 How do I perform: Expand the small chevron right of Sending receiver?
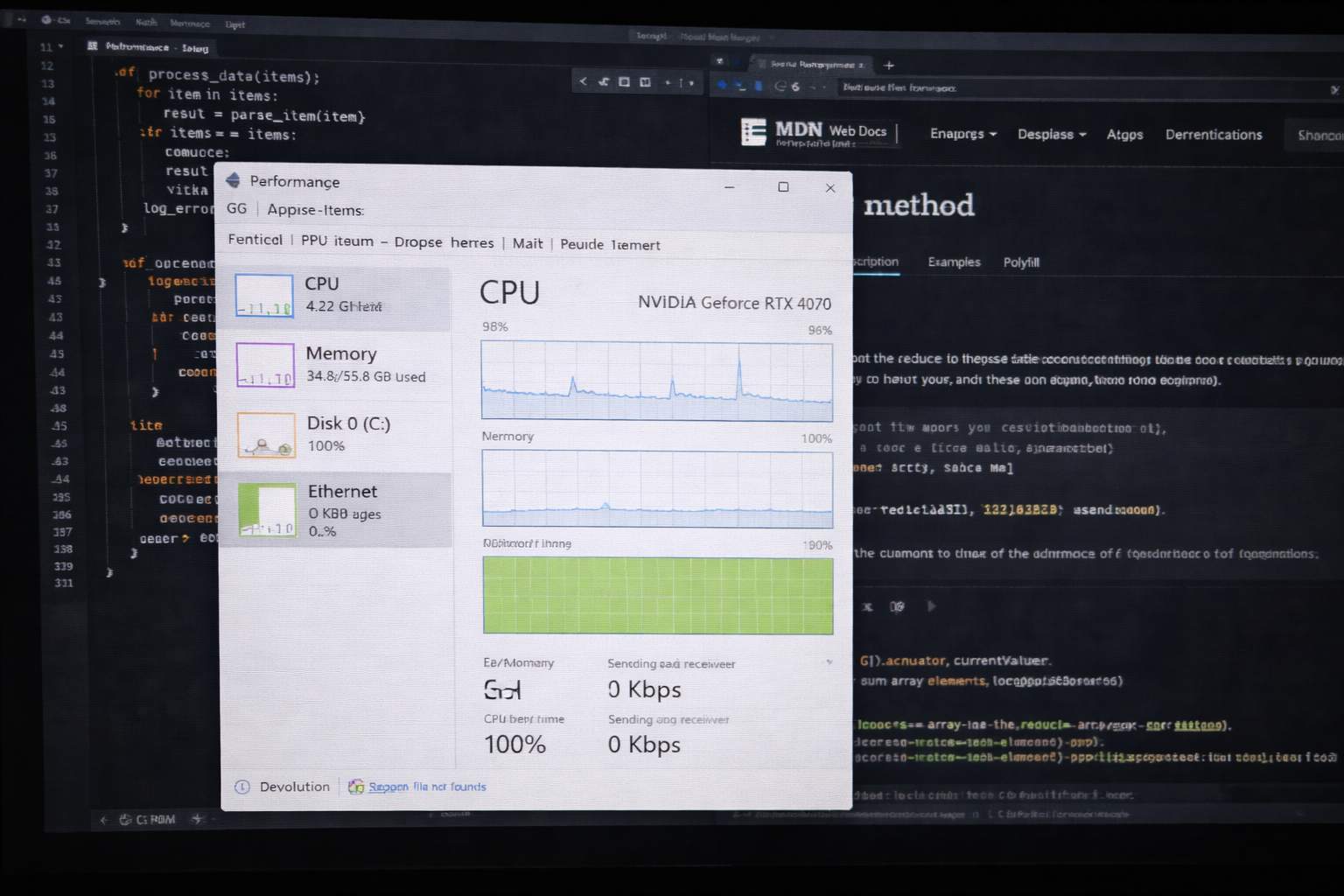pyautogui.click(x=829, y=661)
